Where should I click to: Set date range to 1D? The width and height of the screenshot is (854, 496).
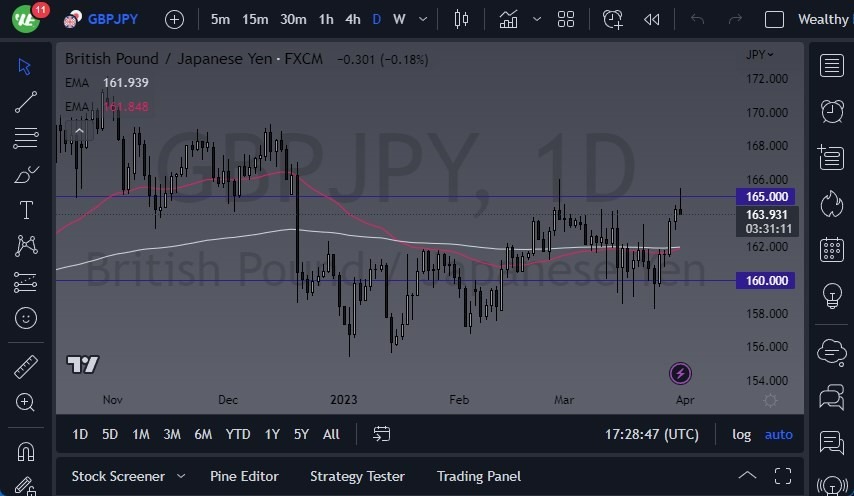click(80, 434)
